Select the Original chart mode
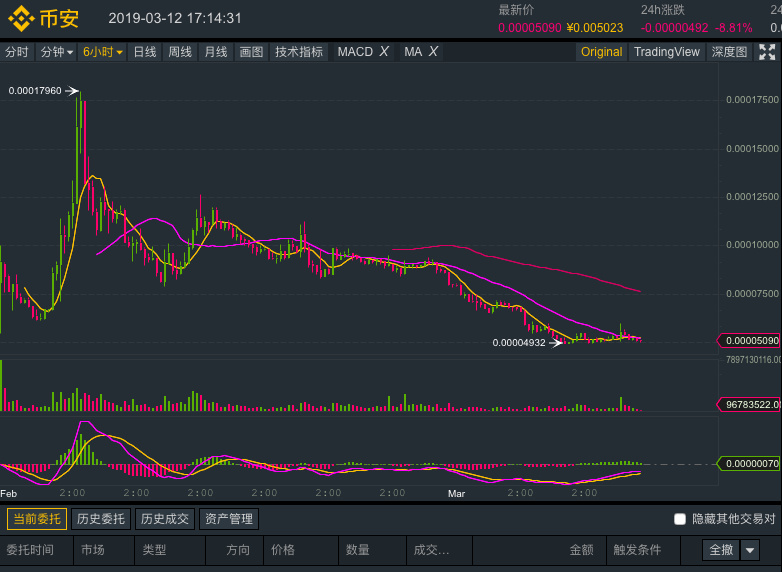Viewport: 782px width, 572px height. (601, 52)
